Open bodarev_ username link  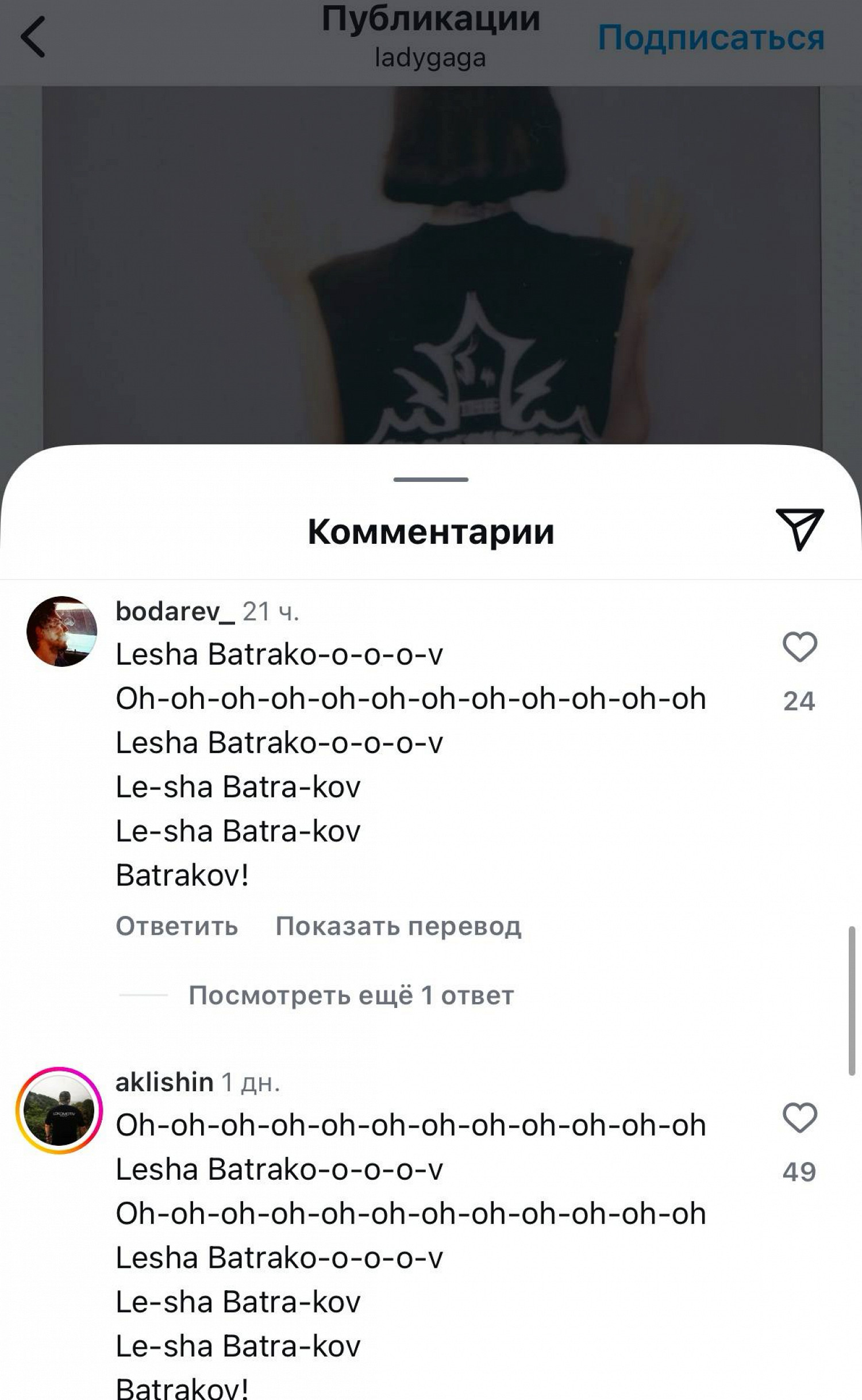pyautogui.click(x=175, y=611)
